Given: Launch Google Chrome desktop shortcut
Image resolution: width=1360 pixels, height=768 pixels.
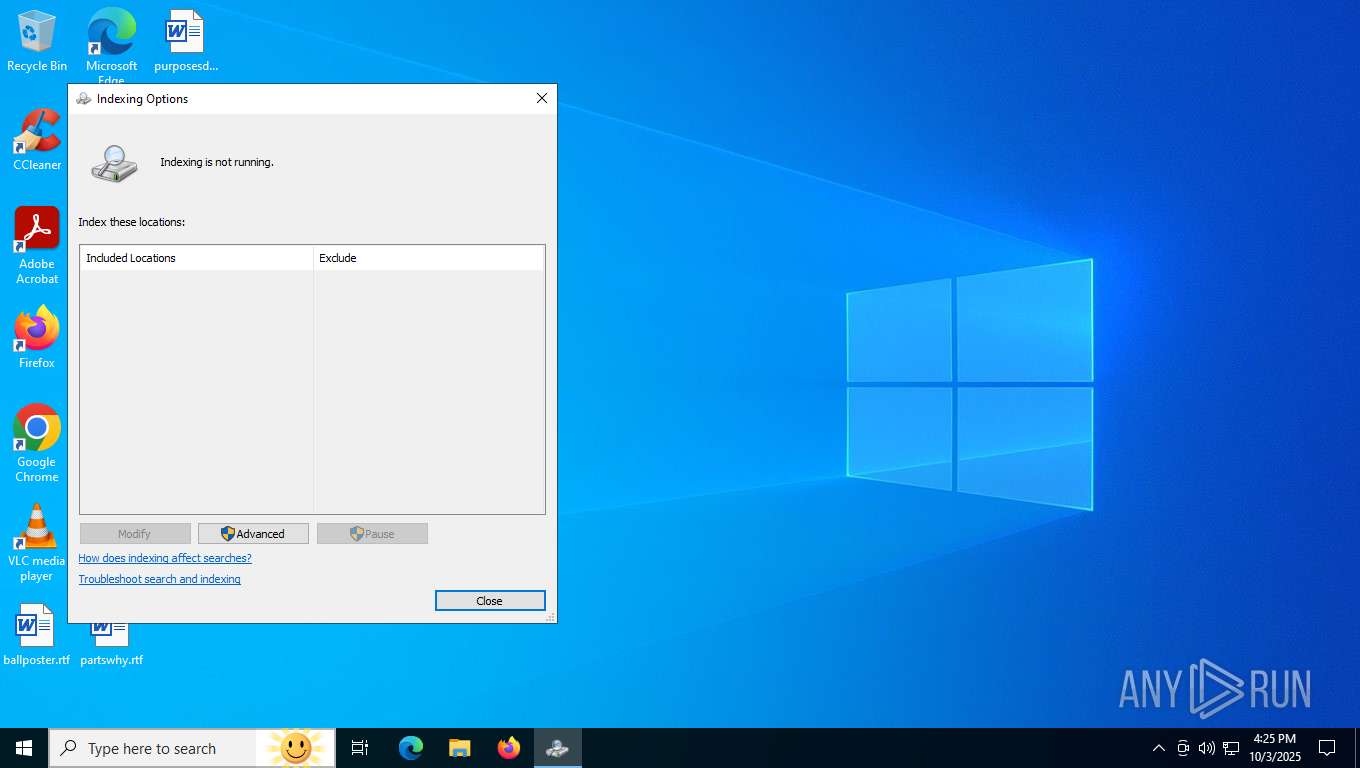Looking at the screenshot, I should pyautogui.click(x=37, y=444).
